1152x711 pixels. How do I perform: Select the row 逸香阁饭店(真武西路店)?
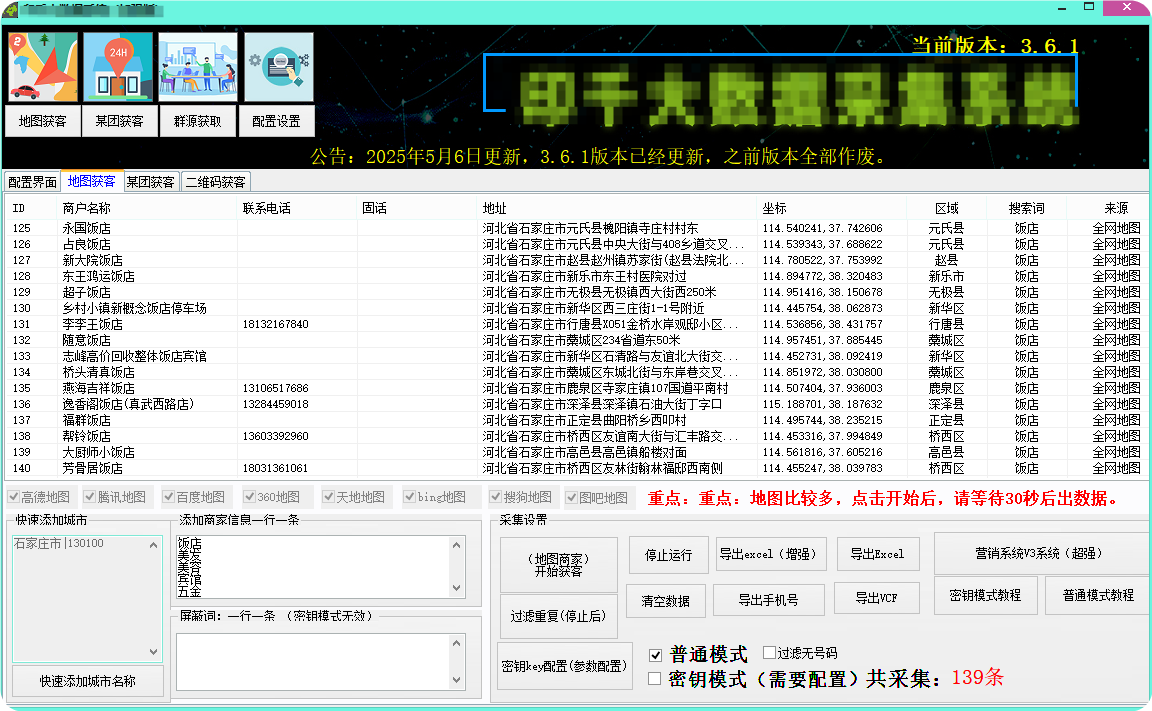pos(577,404)
